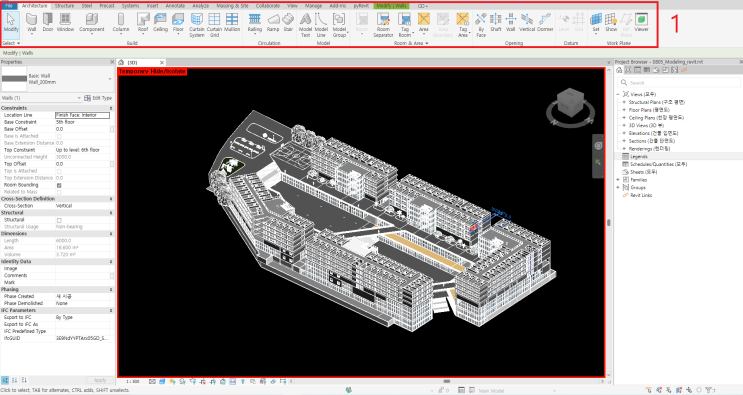Edit the Location Line value field

82,115
